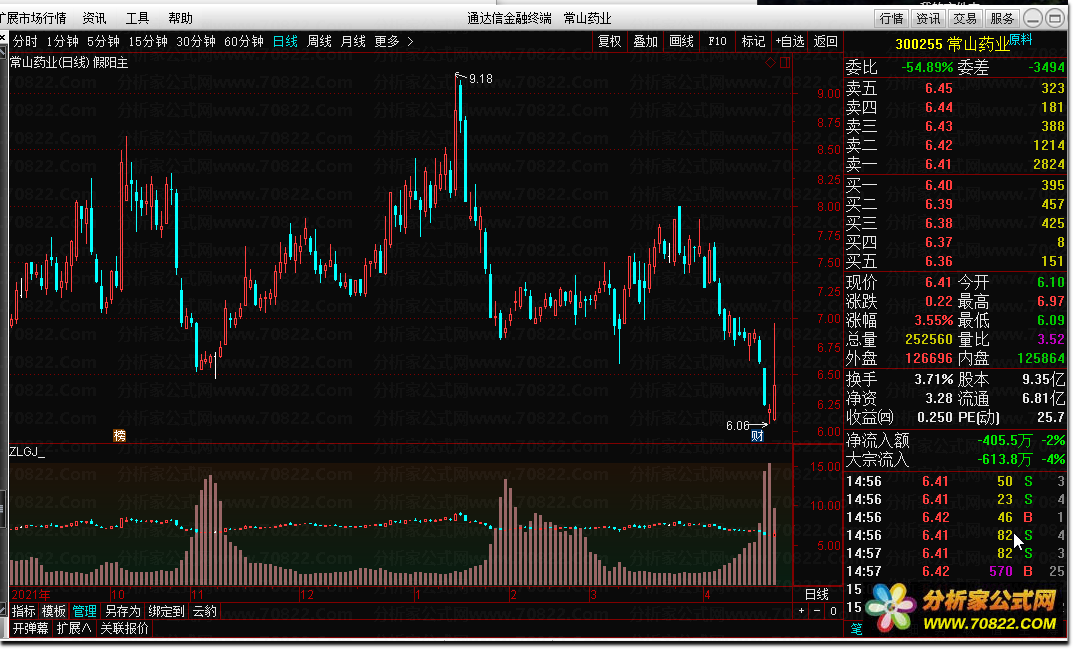
Task: Click the 总量 value 252560
Action: click(929, 340)
